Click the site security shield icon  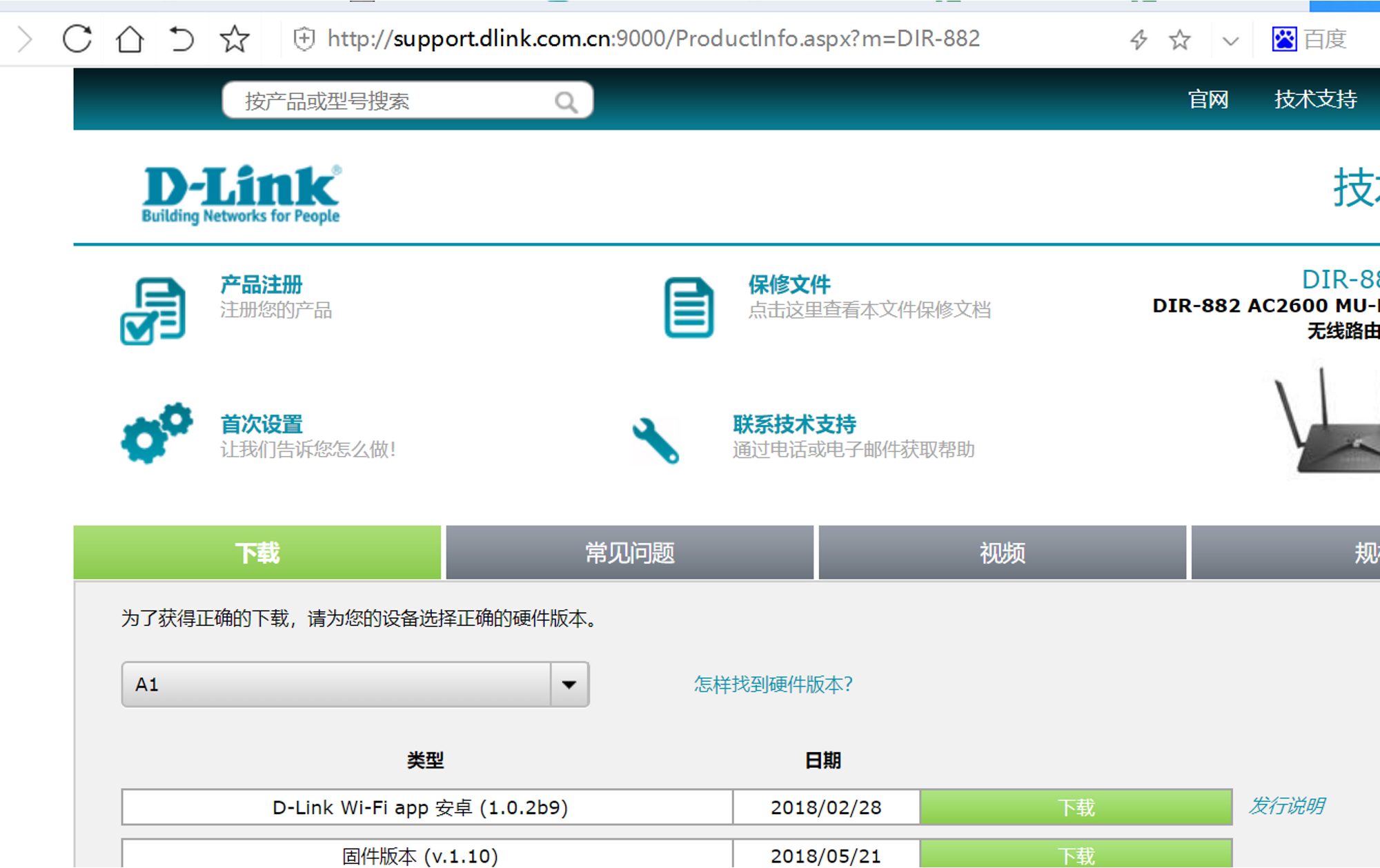click(x=304, y=39)
